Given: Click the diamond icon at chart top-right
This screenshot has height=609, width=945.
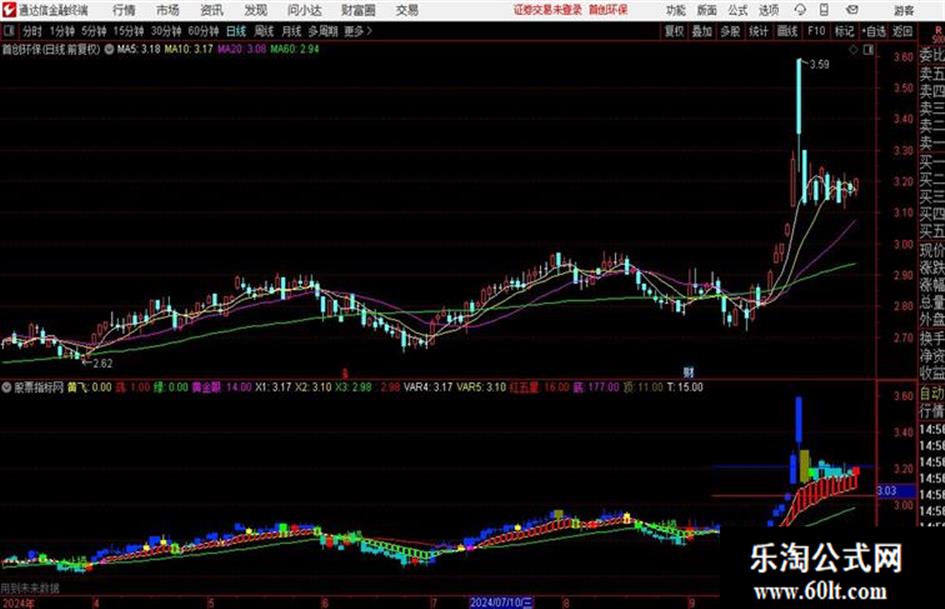Looking at the screenshot, I should 853,51.
